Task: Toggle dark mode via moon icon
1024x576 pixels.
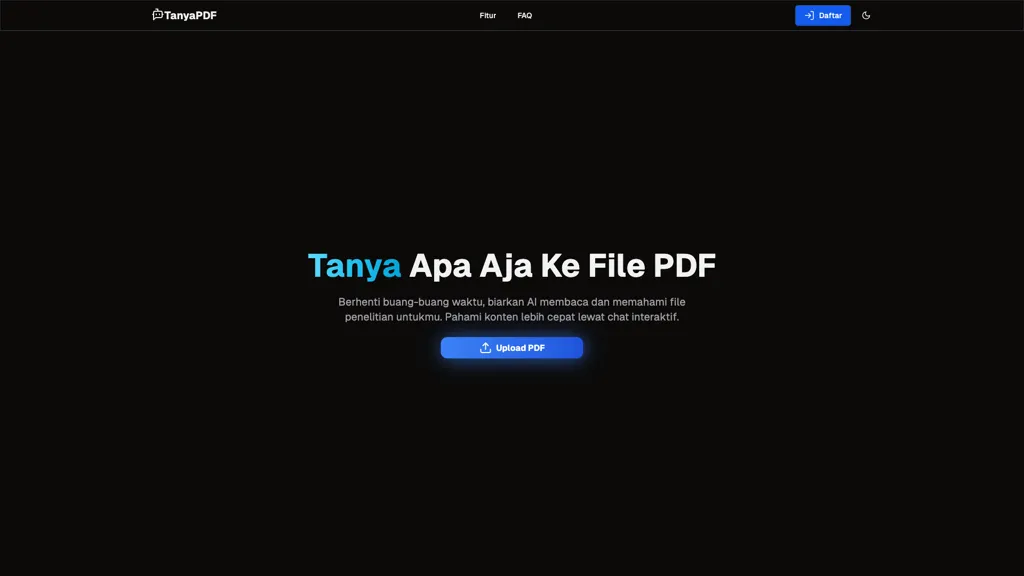Action: [x=866, y=16]
